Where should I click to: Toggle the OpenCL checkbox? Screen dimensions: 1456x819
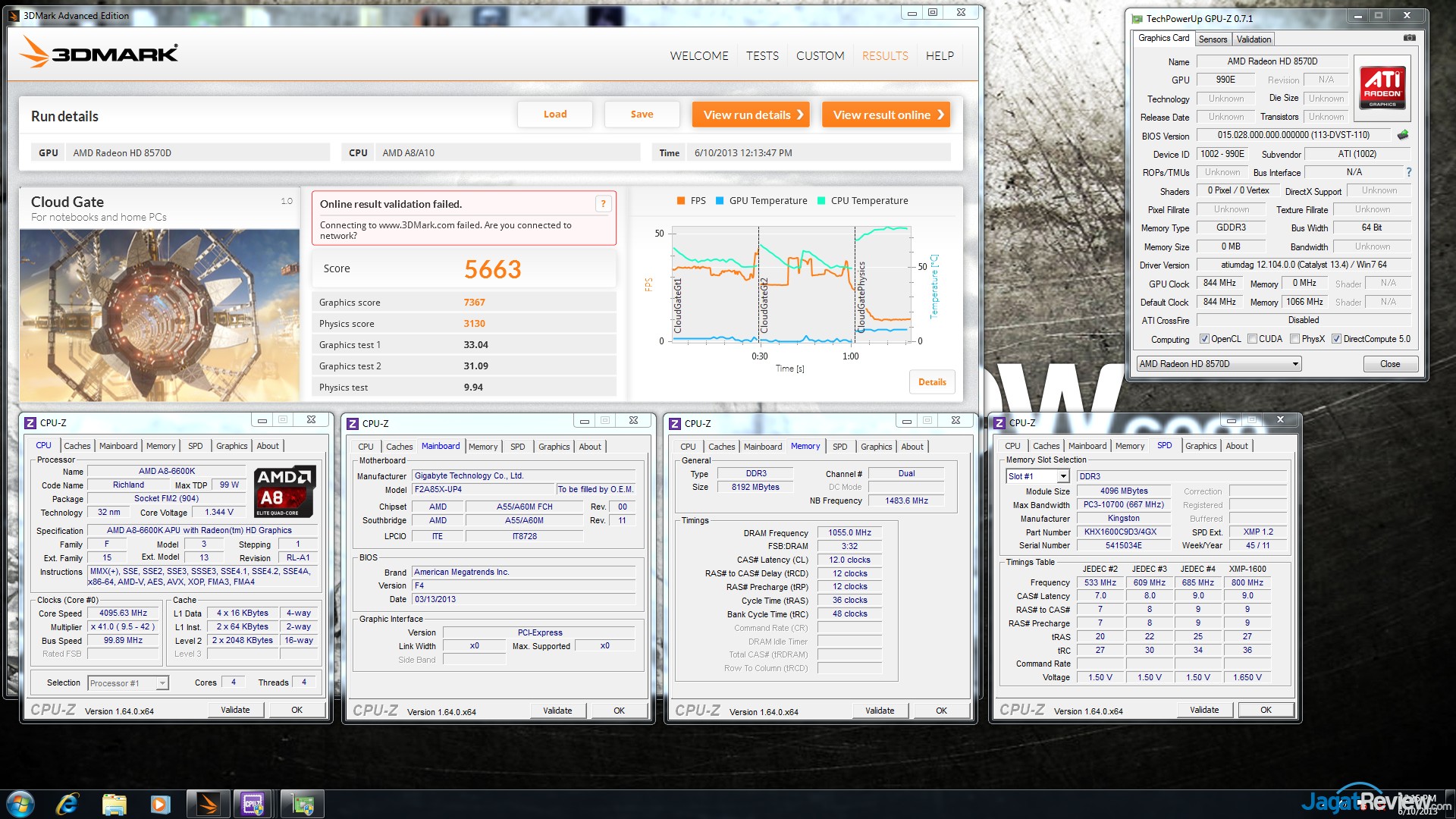point(1204,339)
